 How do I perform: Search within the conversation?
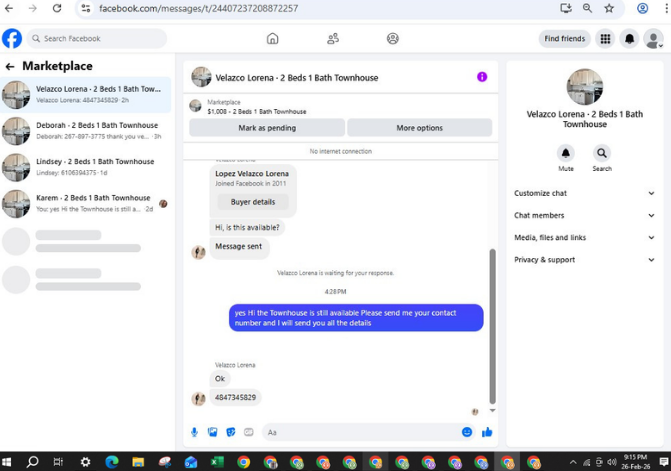(x=602, y=153)
